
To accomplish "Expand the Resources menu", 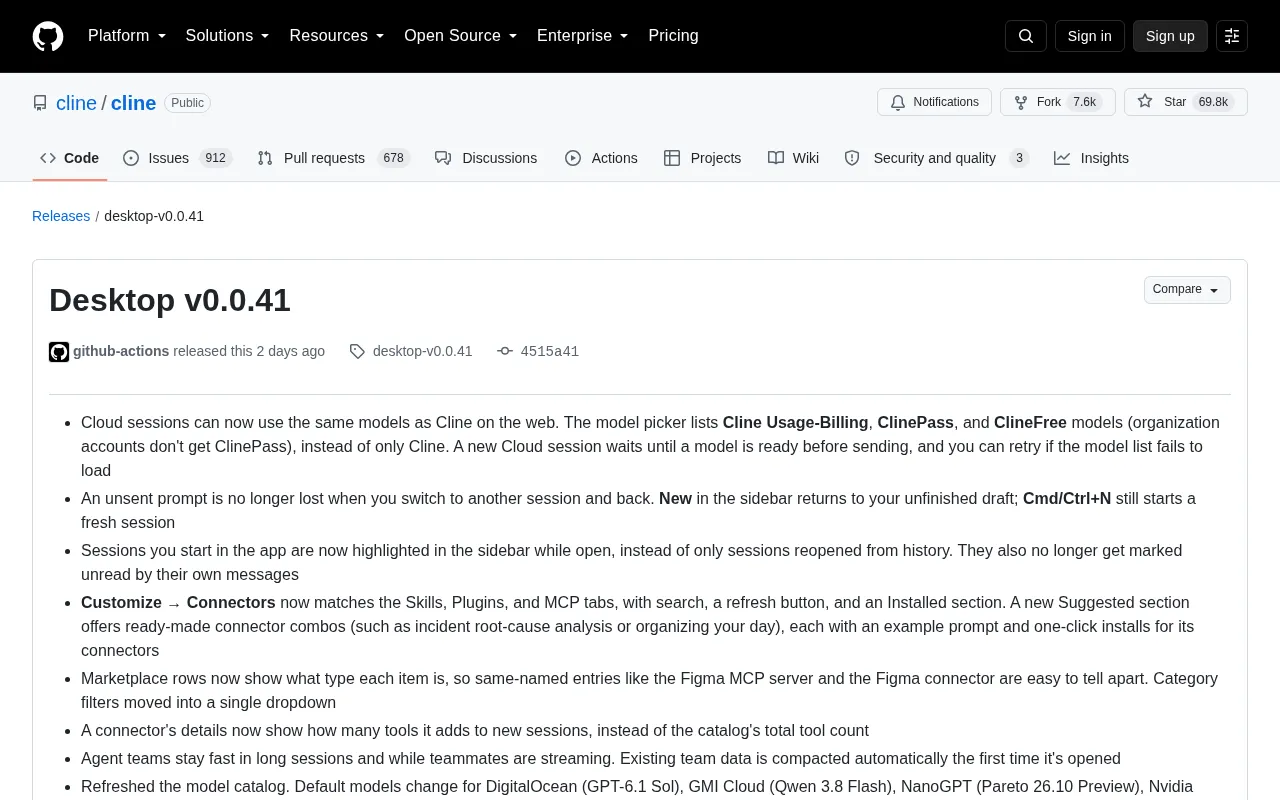I will pos(337,36).
